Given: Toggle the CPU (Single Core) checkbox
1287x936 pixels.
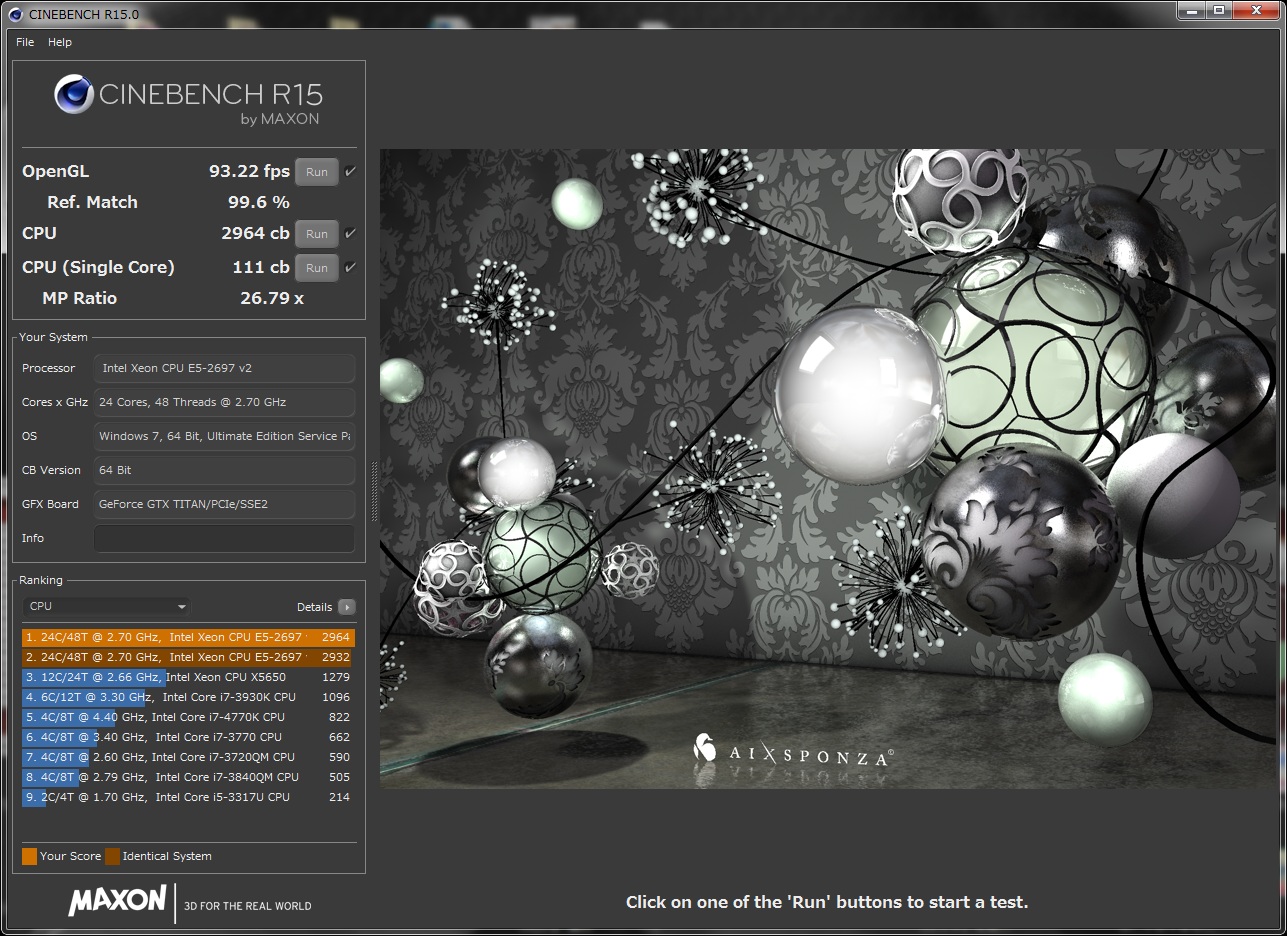Looking at the screenshot, I should pyautogui.click(x=350, y=268).
